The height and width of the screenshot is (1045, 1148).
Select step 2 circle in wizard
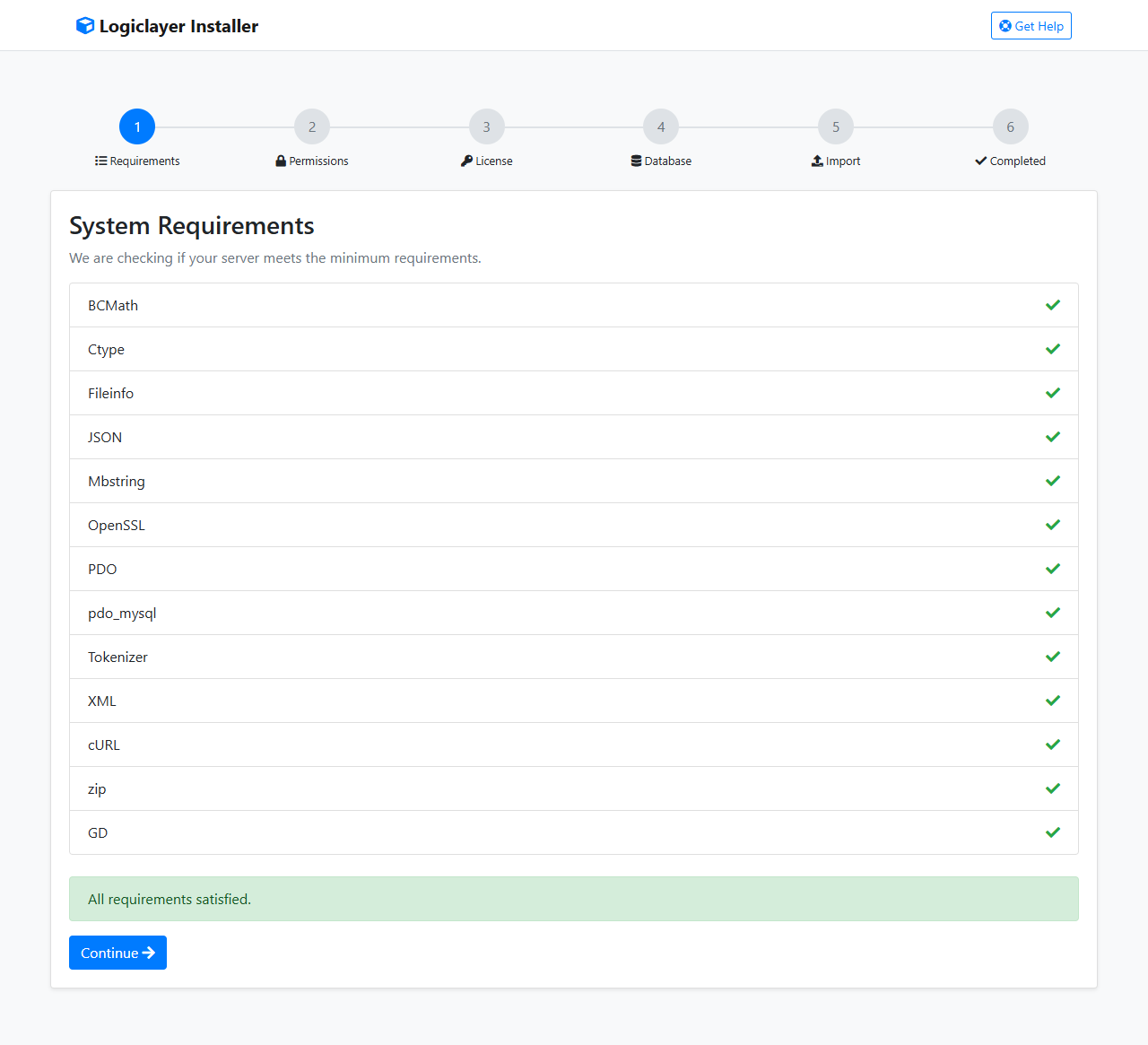[x=312, y=126]
